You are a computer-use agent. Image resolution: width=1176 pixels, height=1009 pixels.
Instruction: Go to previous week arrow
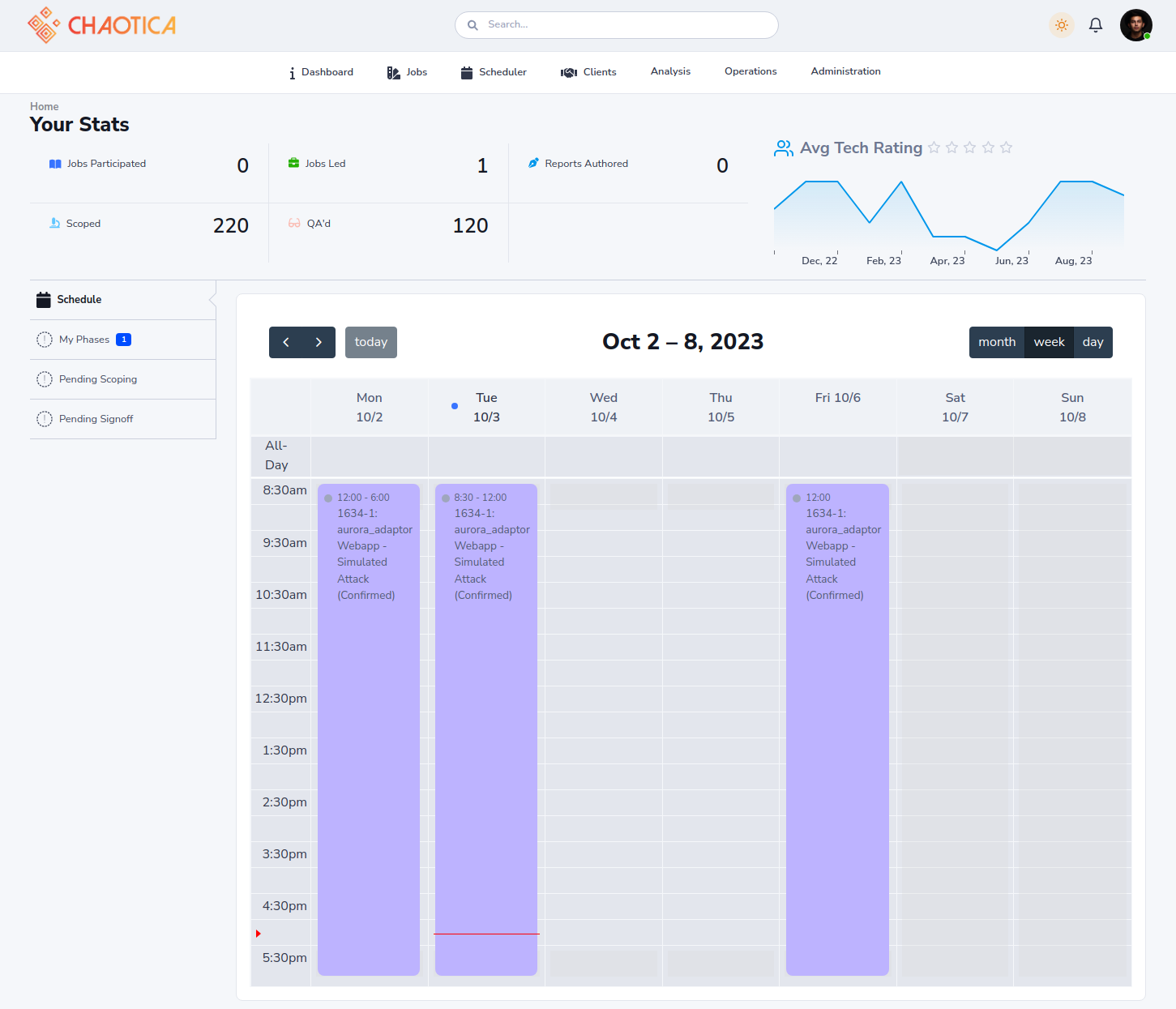(x=286, y=342)
